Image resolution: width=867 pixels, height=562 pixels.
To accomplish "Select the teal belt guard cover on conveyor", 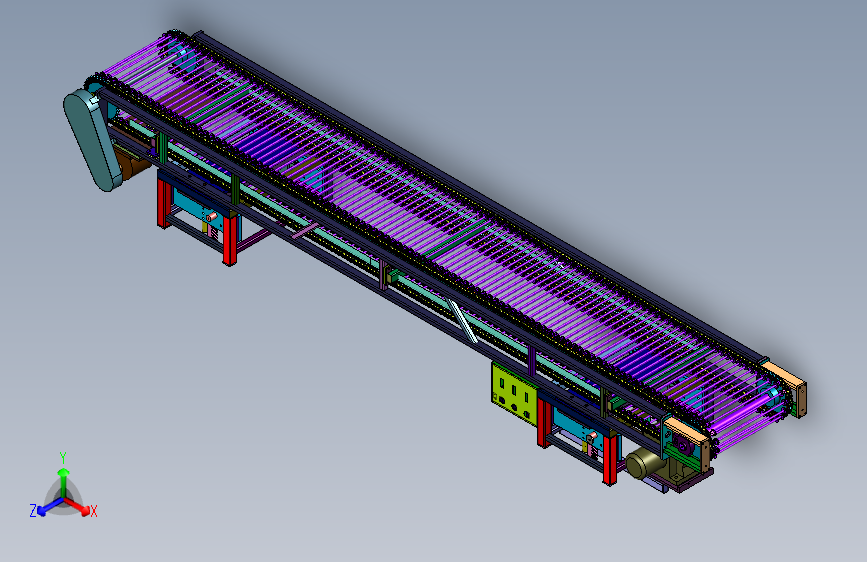I will (x=92, y=141).
